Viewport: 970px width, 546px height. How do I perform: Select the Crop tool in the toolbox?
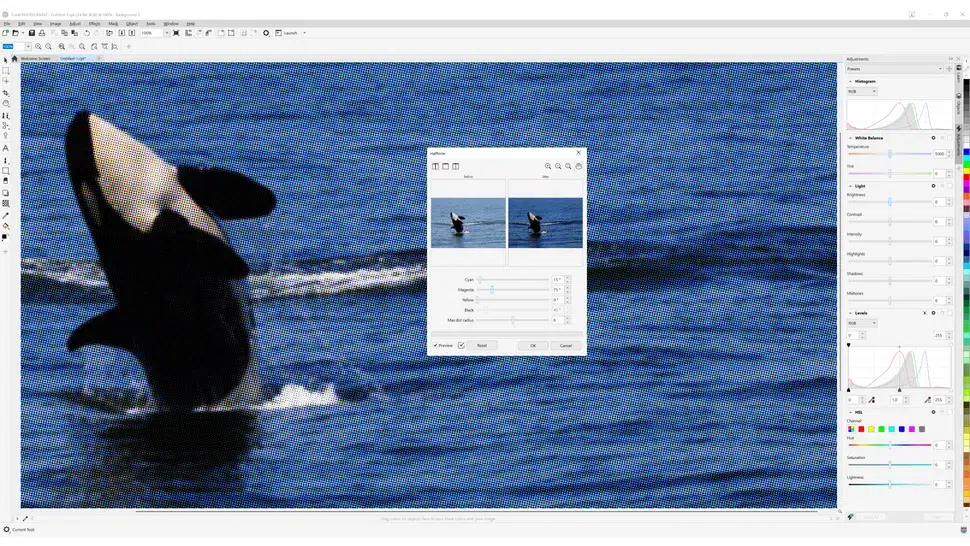click(5, 93)
